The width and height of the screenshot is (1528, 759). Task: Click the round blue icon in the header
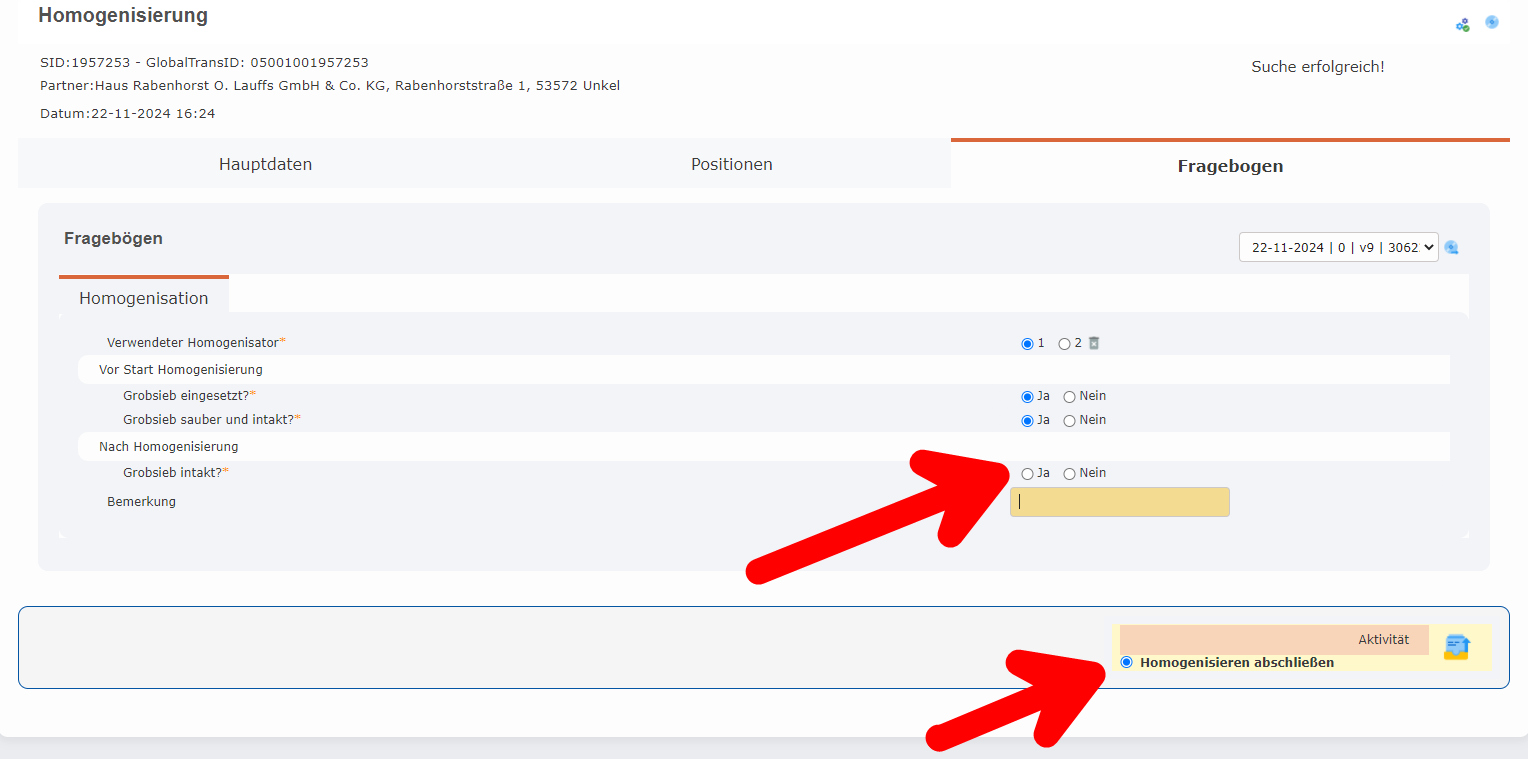point(1491,22)
